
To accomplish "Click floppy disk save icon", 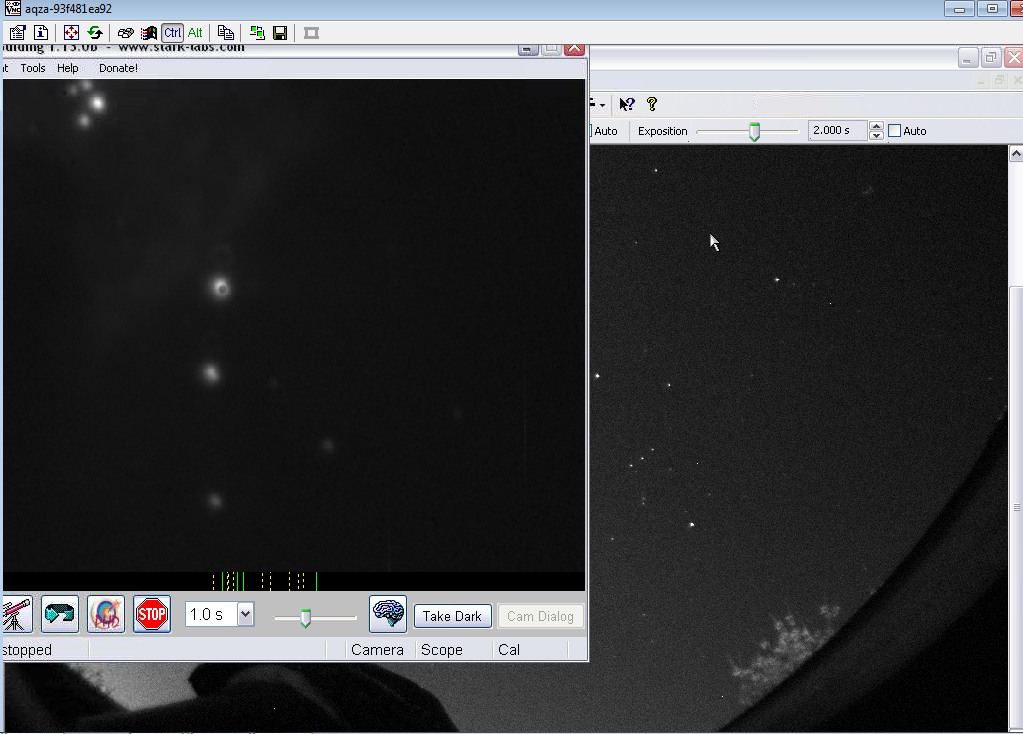I will [x=281, y=33].
